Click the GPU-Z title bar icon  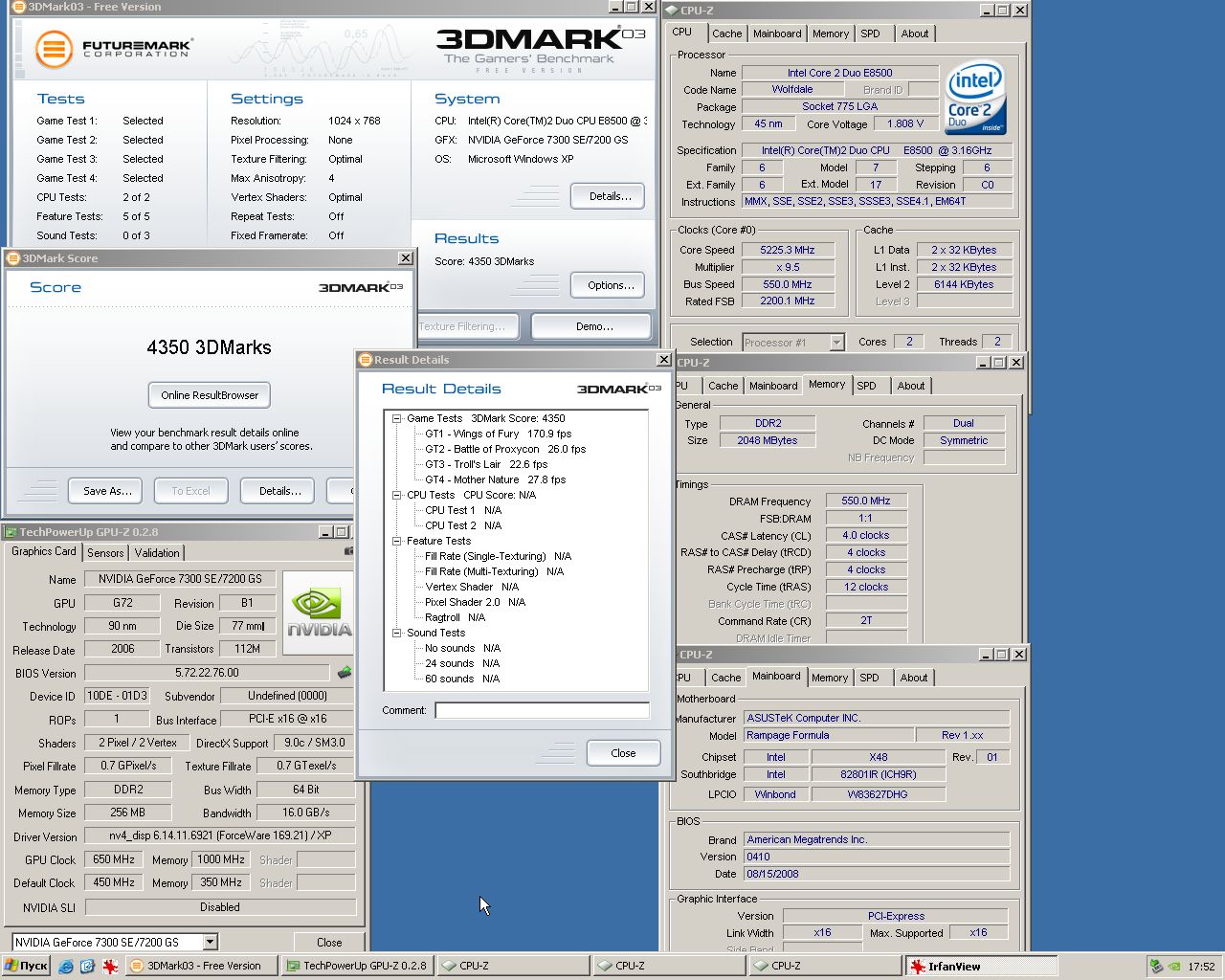(11, 532)
